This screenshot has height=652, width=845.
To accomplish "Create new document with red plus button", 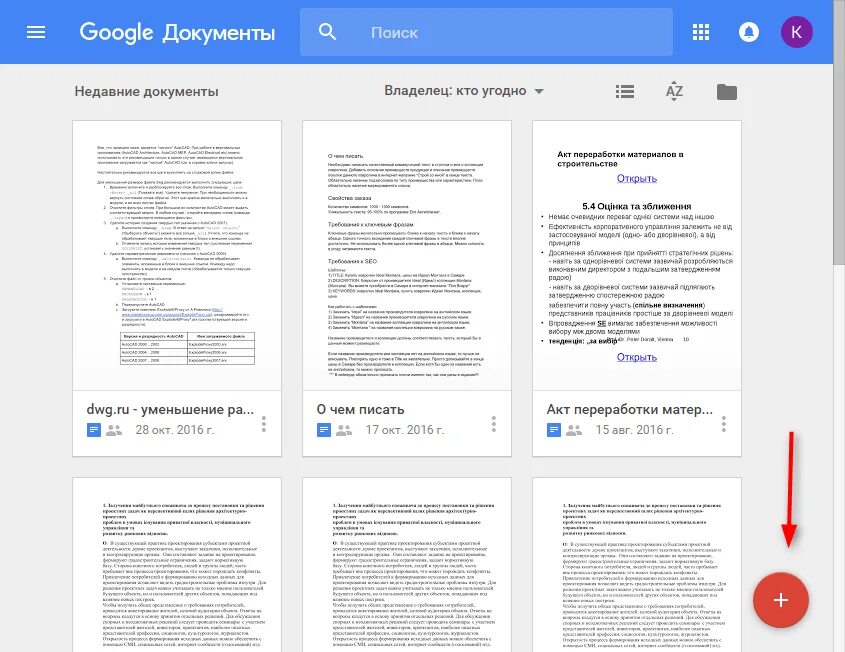I will point(781,600).
